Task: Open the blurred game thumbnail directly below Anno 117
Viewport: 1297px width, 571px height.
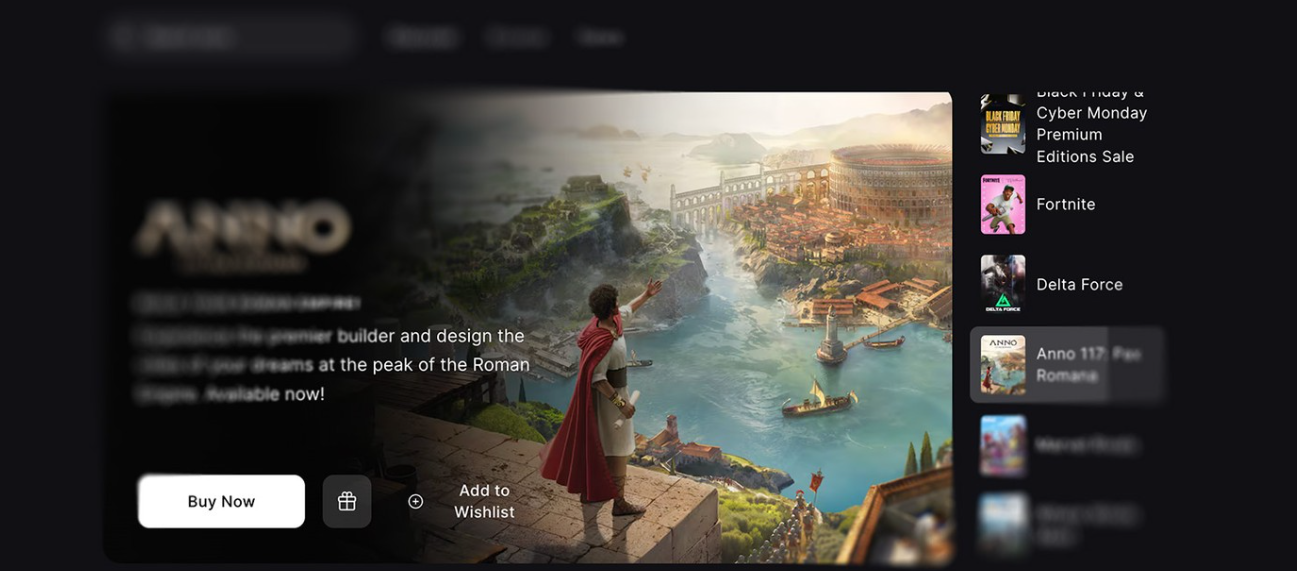Action: tap(1003, 445)
